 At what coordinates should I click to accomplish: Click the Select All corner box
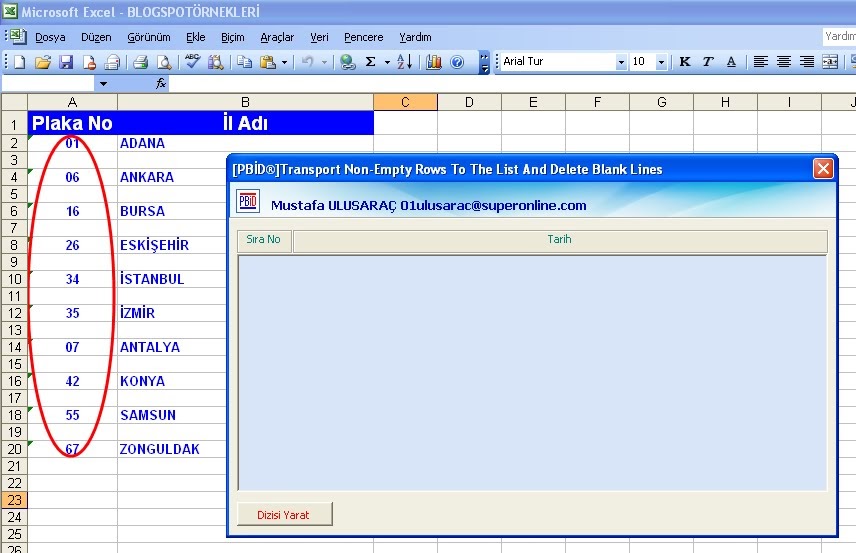(14, 102)
